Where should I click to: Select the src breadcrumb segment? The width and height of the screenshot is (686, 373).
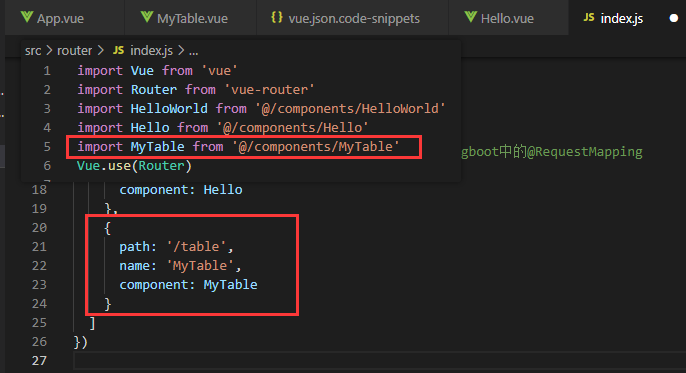point(33,51)
